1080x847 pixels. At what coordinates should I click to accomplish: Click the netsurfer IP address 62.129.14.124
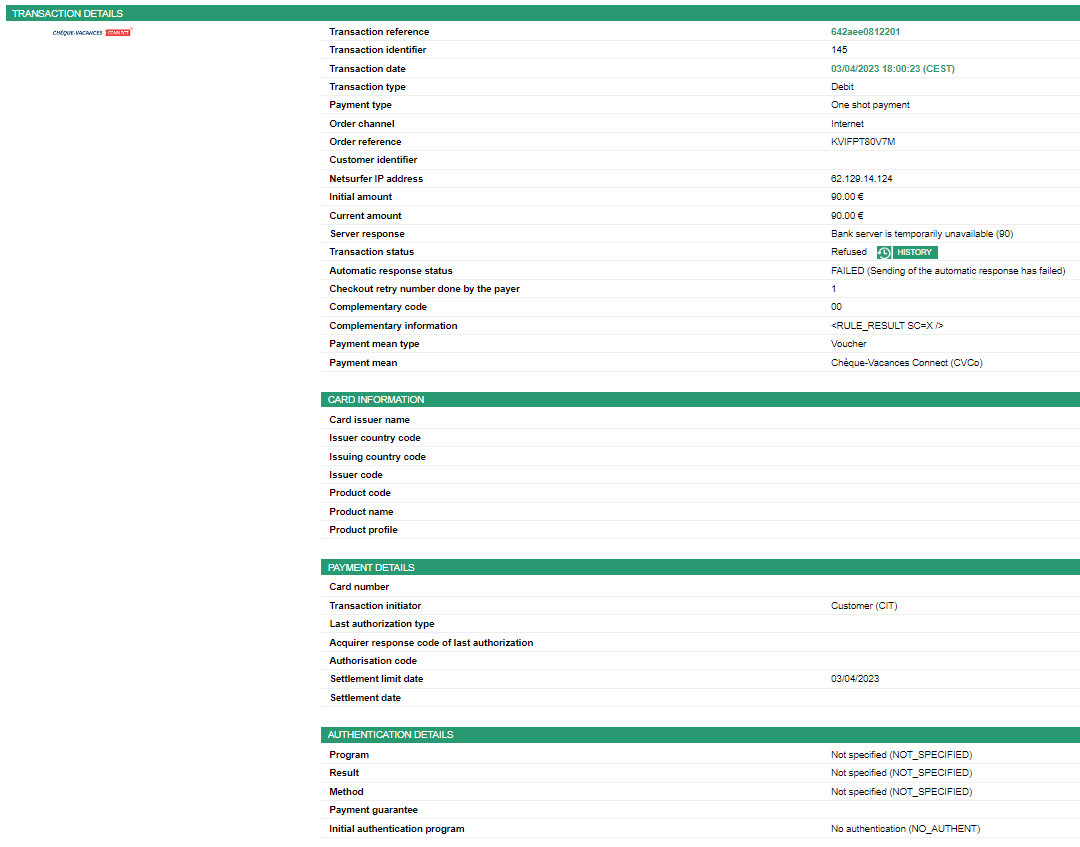pyautogui.click(x=861, y=179)
